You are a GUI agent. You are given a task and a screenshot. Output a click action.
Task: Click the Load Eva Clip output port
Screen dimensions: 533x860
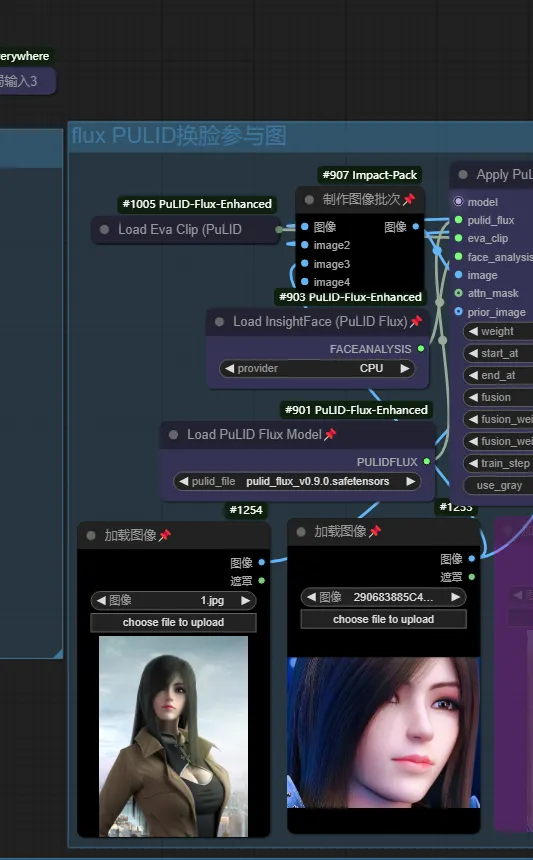coord(279,229)
